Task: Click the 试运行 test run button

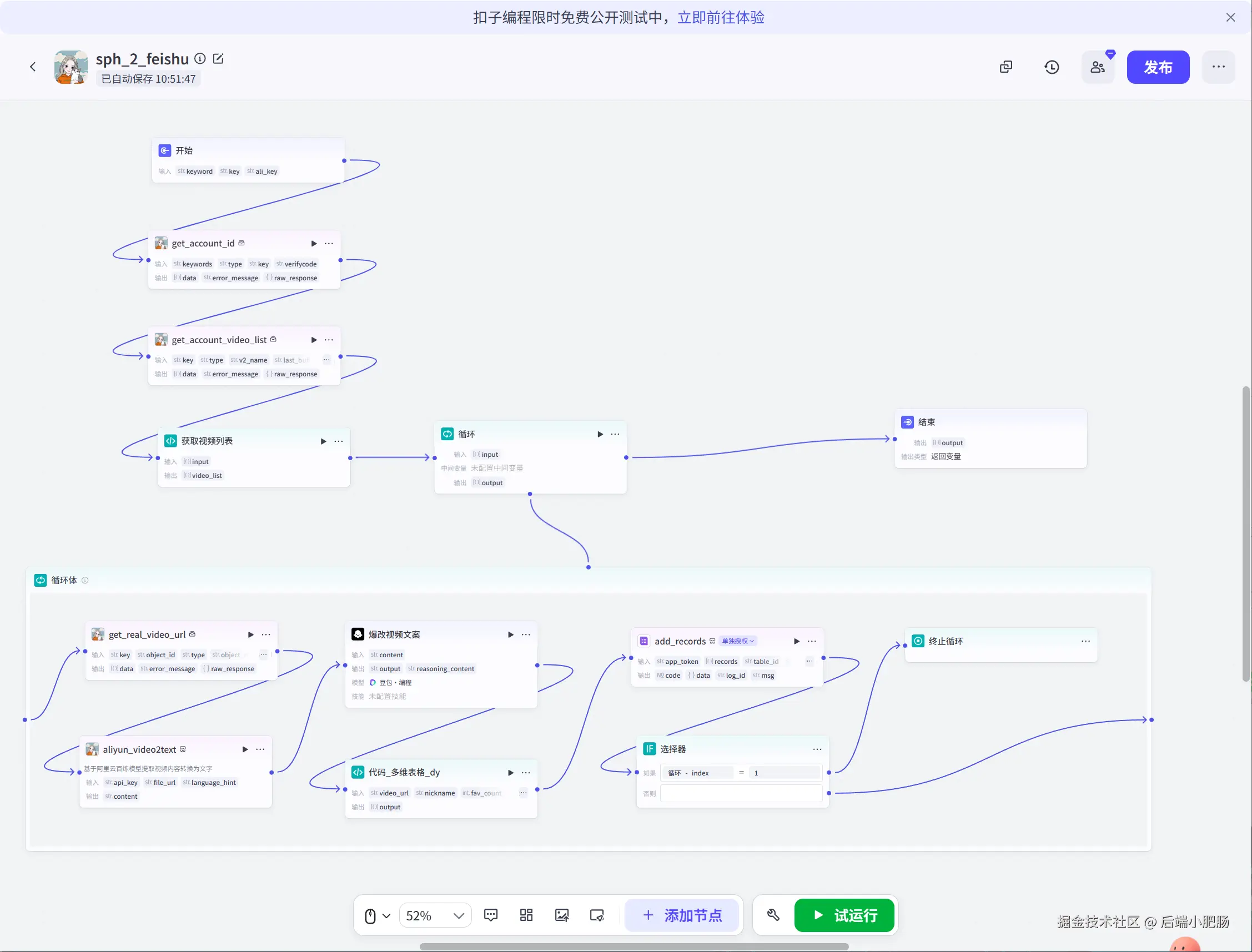Action: [x=844, y=915]
